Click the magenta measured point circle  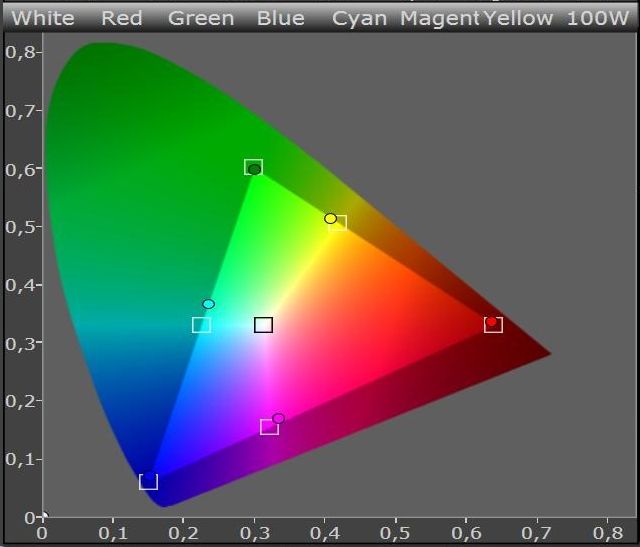coord(278,418)
